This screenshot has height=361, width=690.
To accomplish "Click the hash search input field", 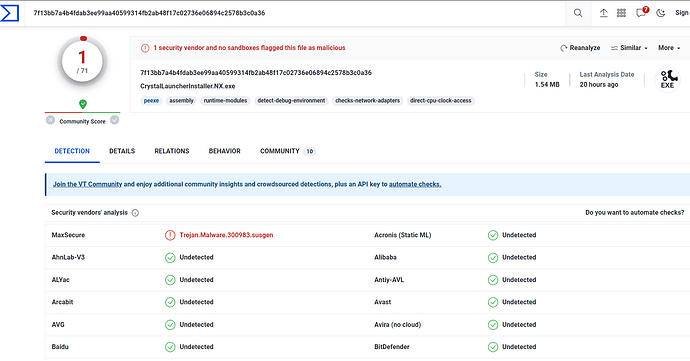I will 295,13.
